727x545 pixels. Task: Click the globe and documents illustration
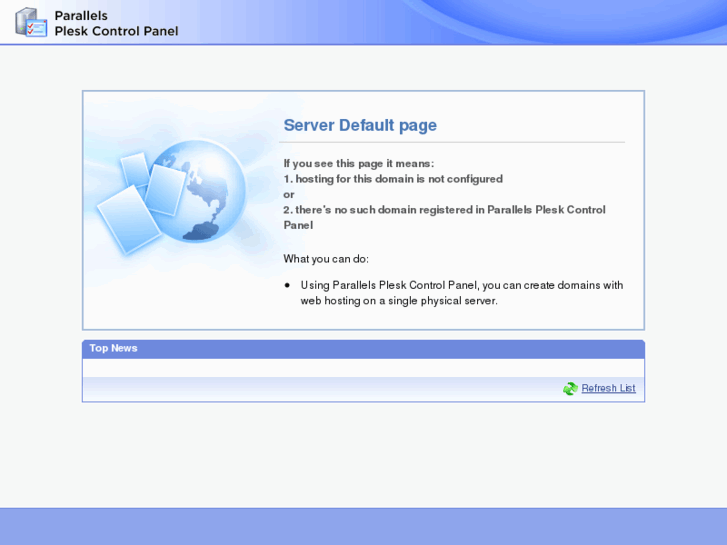(172, 197)
